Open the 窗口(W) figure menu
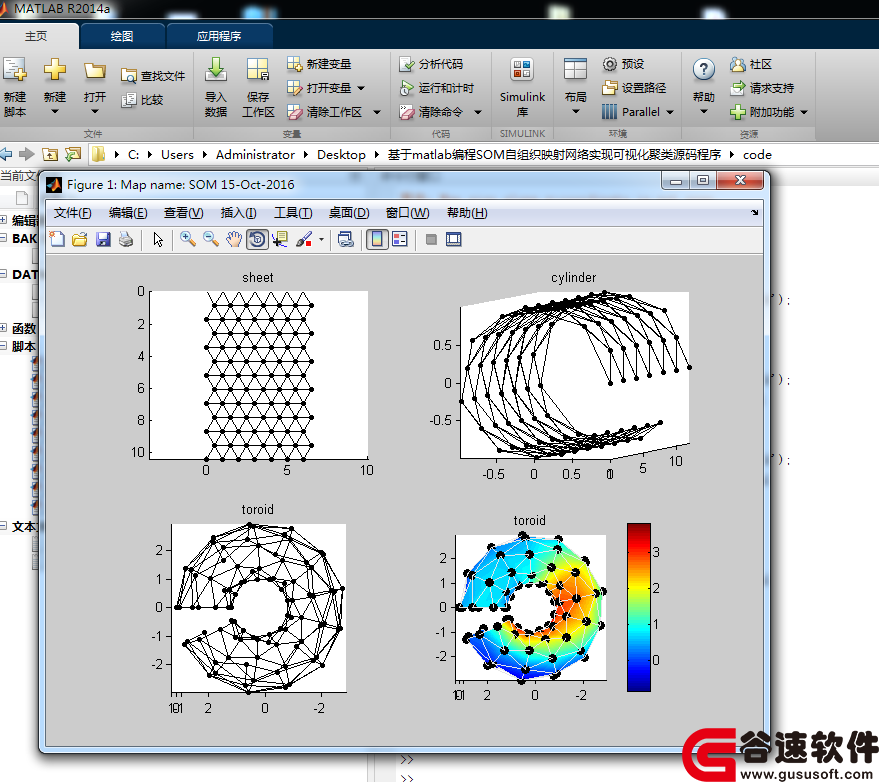 [408, 213]
